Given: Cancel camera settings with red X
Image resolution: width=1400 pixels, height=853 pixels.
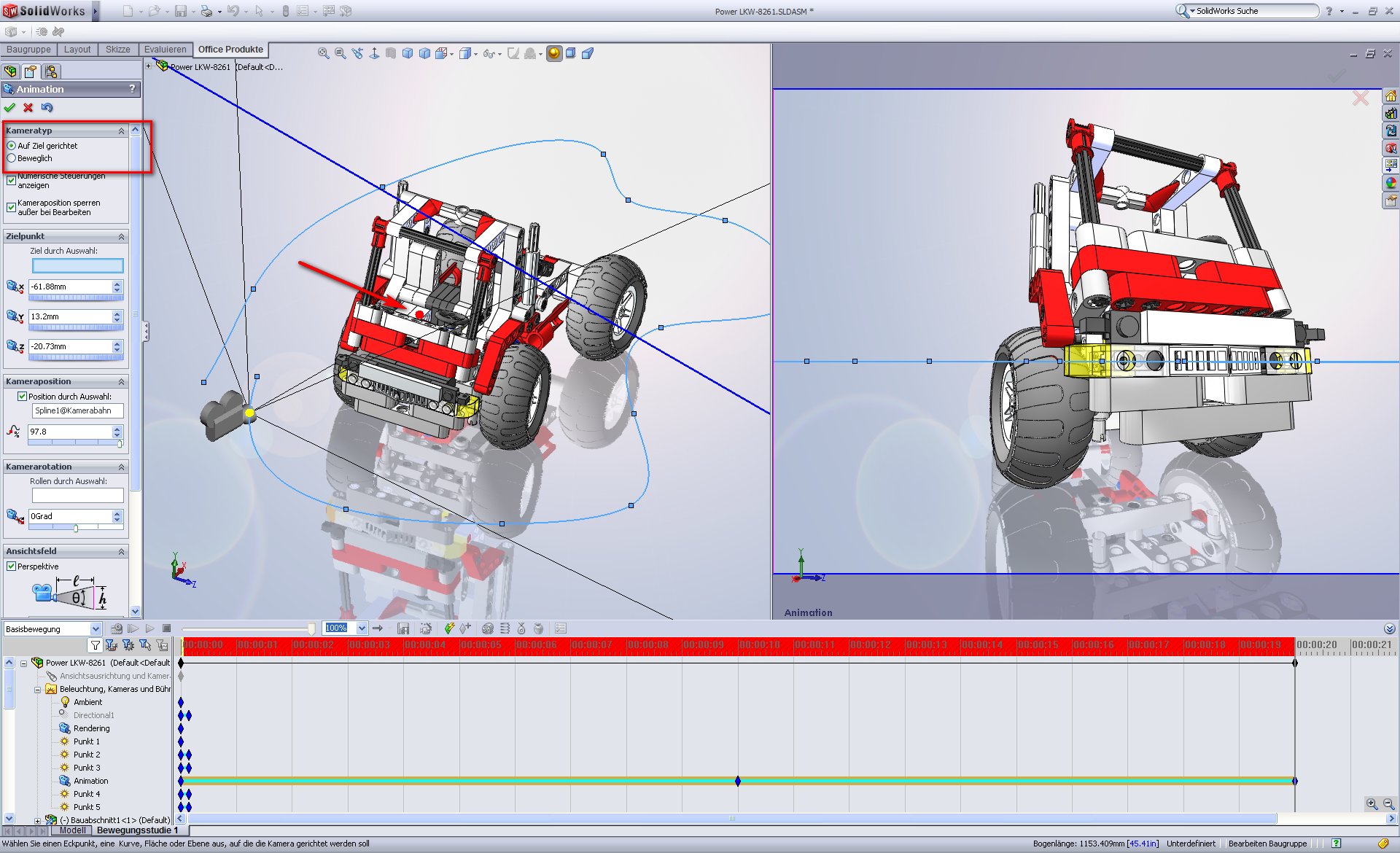Looking at the screenshot, I should point(28,108).
